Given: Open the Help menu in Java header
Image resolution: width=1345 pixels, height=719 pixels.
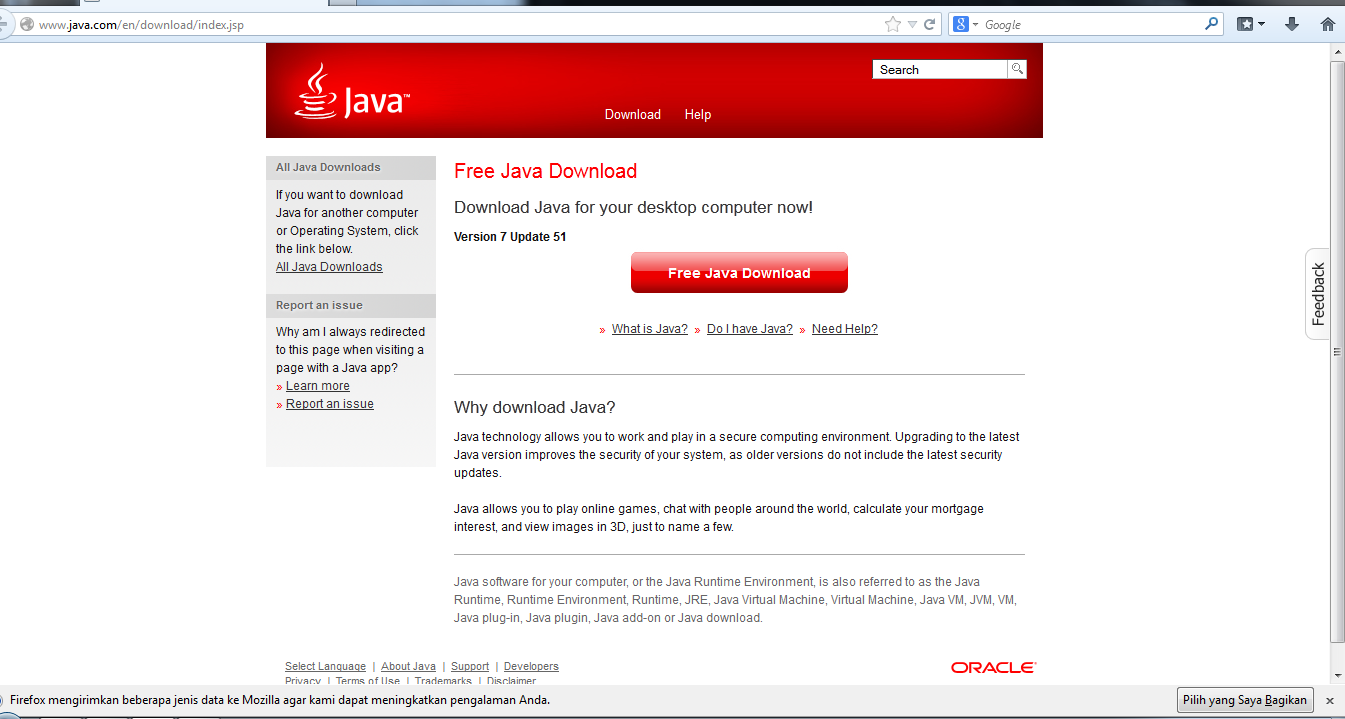Looking at the screenshot, I should [698, 115].
